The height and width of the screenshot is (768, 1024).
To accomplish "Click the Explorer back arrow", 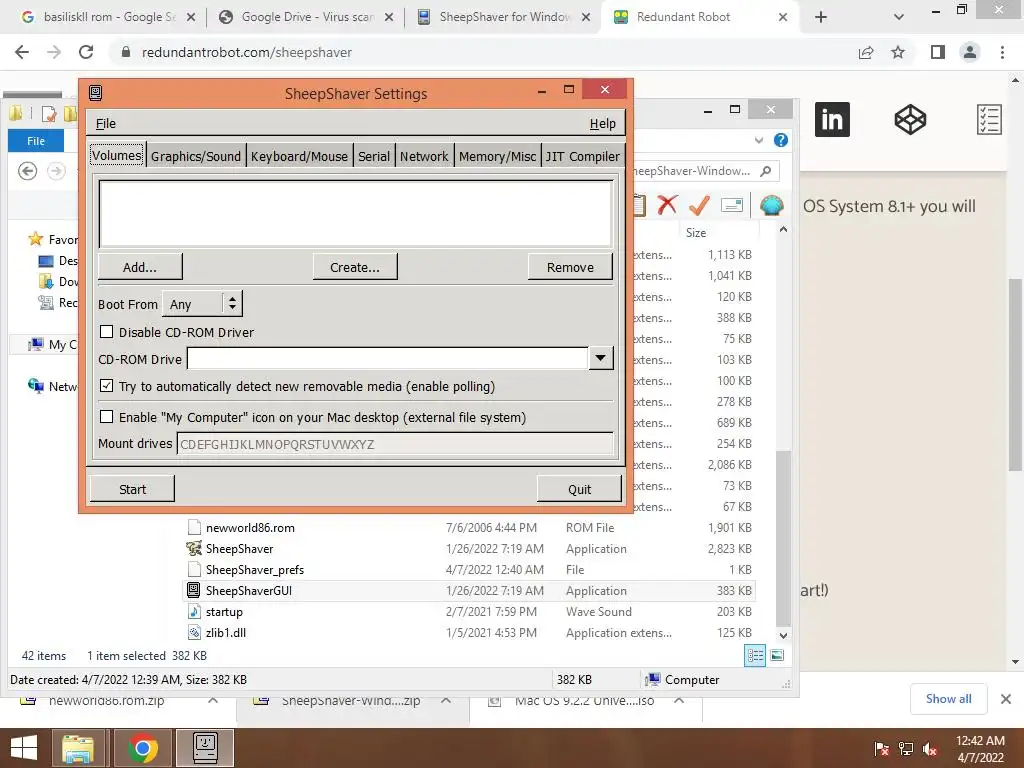I will pos(27,171).
